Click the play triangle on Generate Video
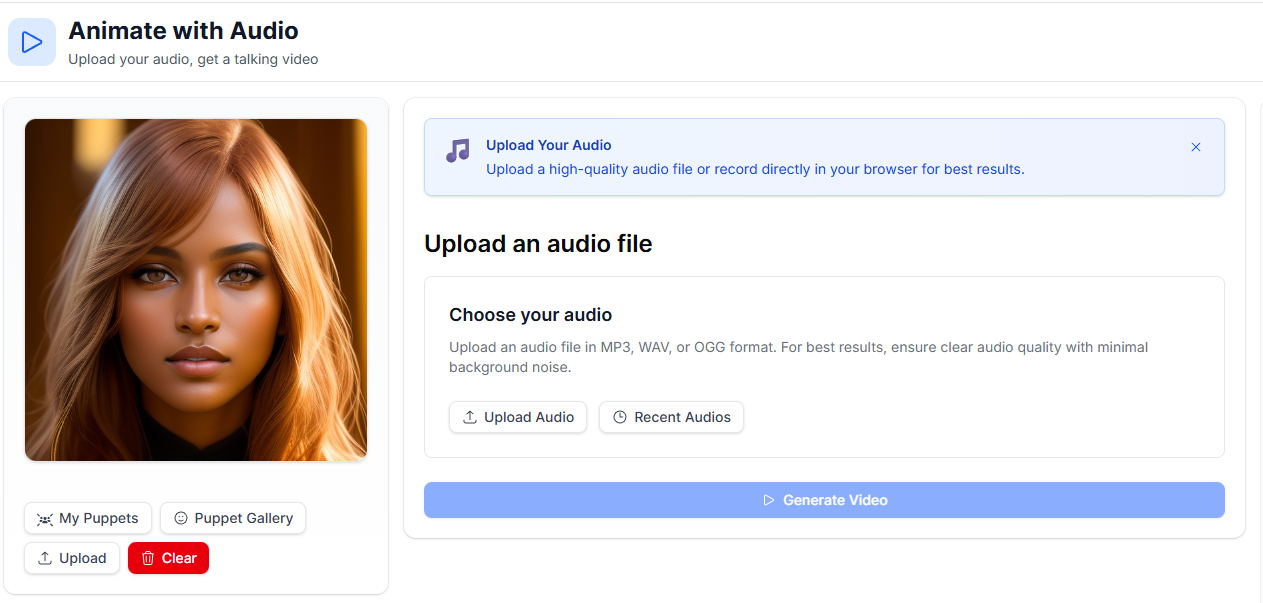 pos(769,500)
